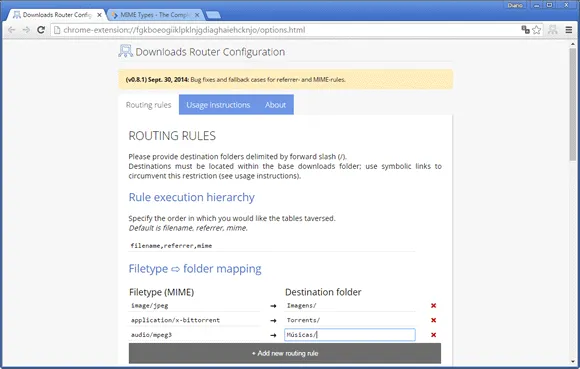
Task: Click the Destination folder column header
Action: click(323, 292)
